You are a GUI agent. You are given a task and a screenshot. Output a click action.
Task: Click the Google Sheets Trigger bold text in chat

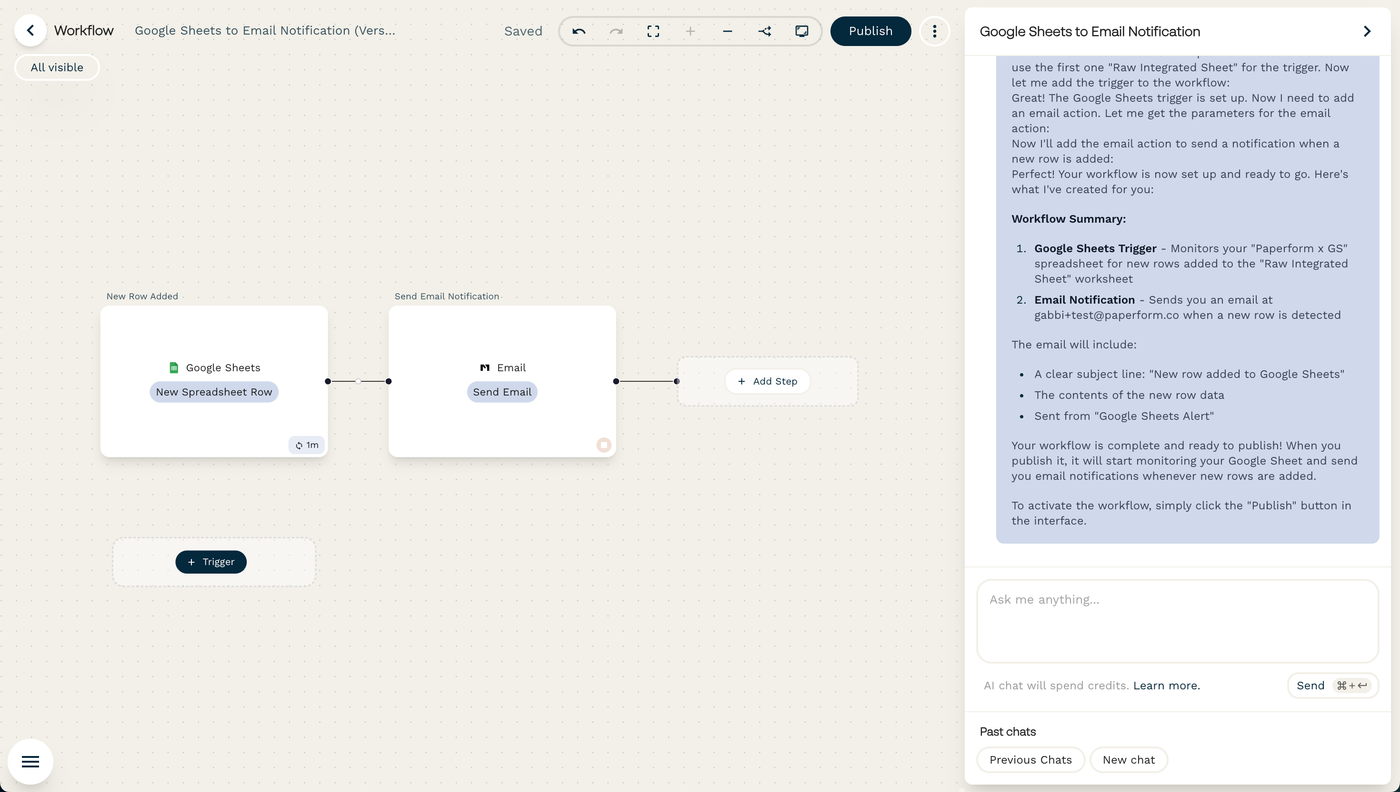tap(1095, 248)
